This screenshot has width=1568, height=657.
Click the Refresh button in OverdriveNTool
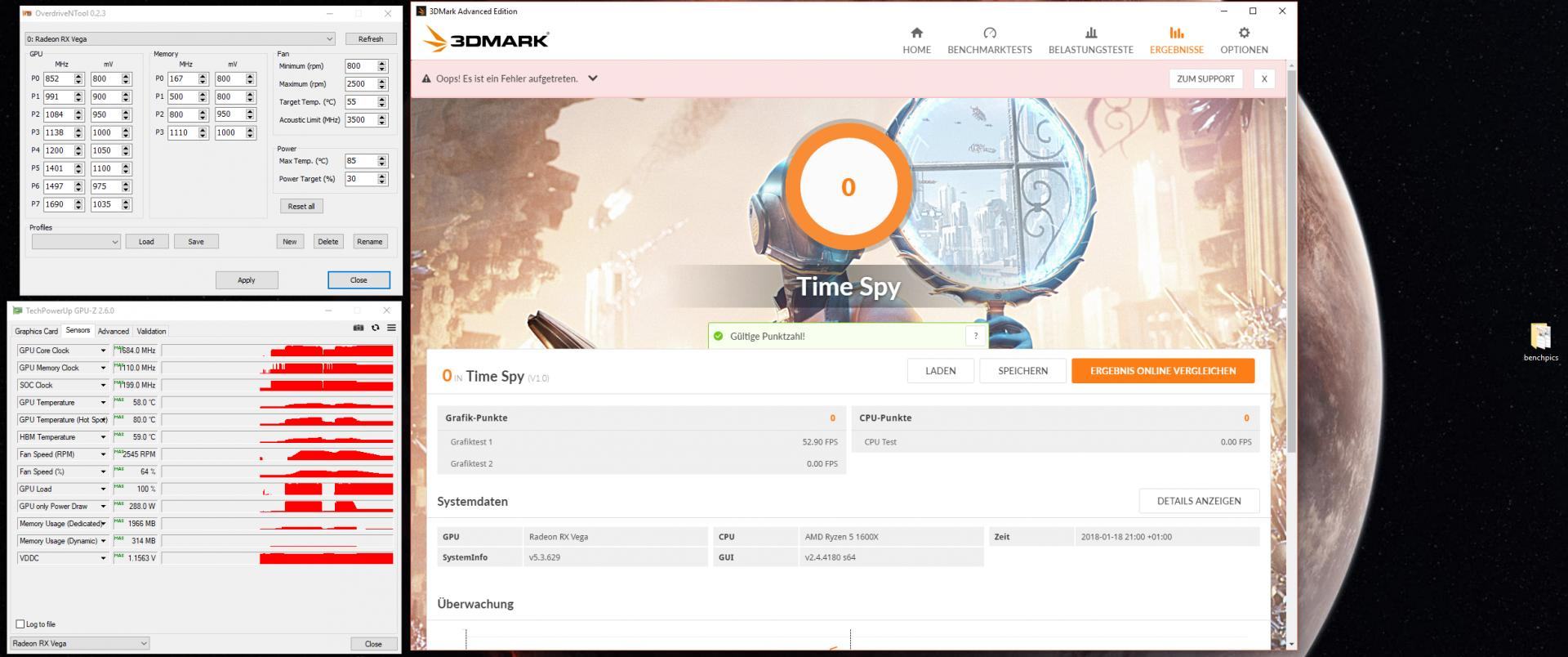point(370,38)
